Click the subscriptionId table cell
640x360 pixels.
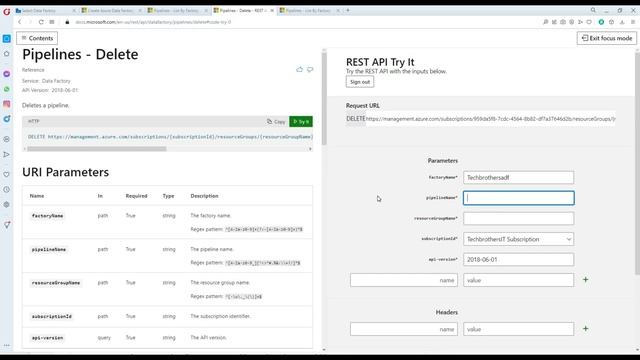(51, 316)
